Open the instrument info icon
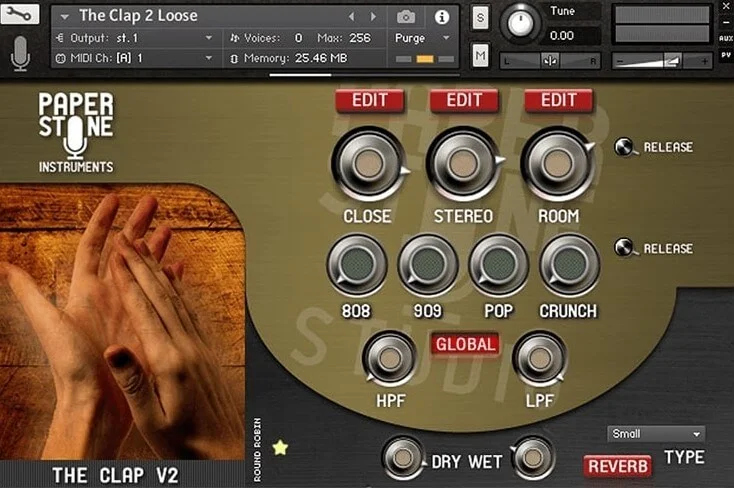This screenshot has height=488, width=734. pyautogui.click(x=441, y=17)
